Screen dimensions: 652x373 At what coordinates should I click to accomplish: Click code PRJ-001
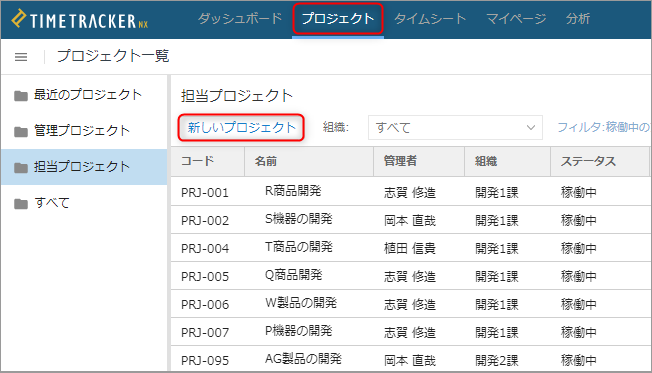[x=205, y=193]
